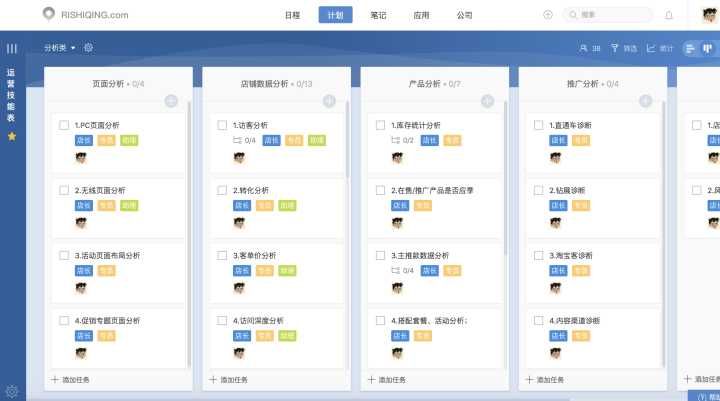The width and height of the screenshot is (720, 401).
Task: Click 添加任务 in 推广分析 column
Action: [544, 380]
